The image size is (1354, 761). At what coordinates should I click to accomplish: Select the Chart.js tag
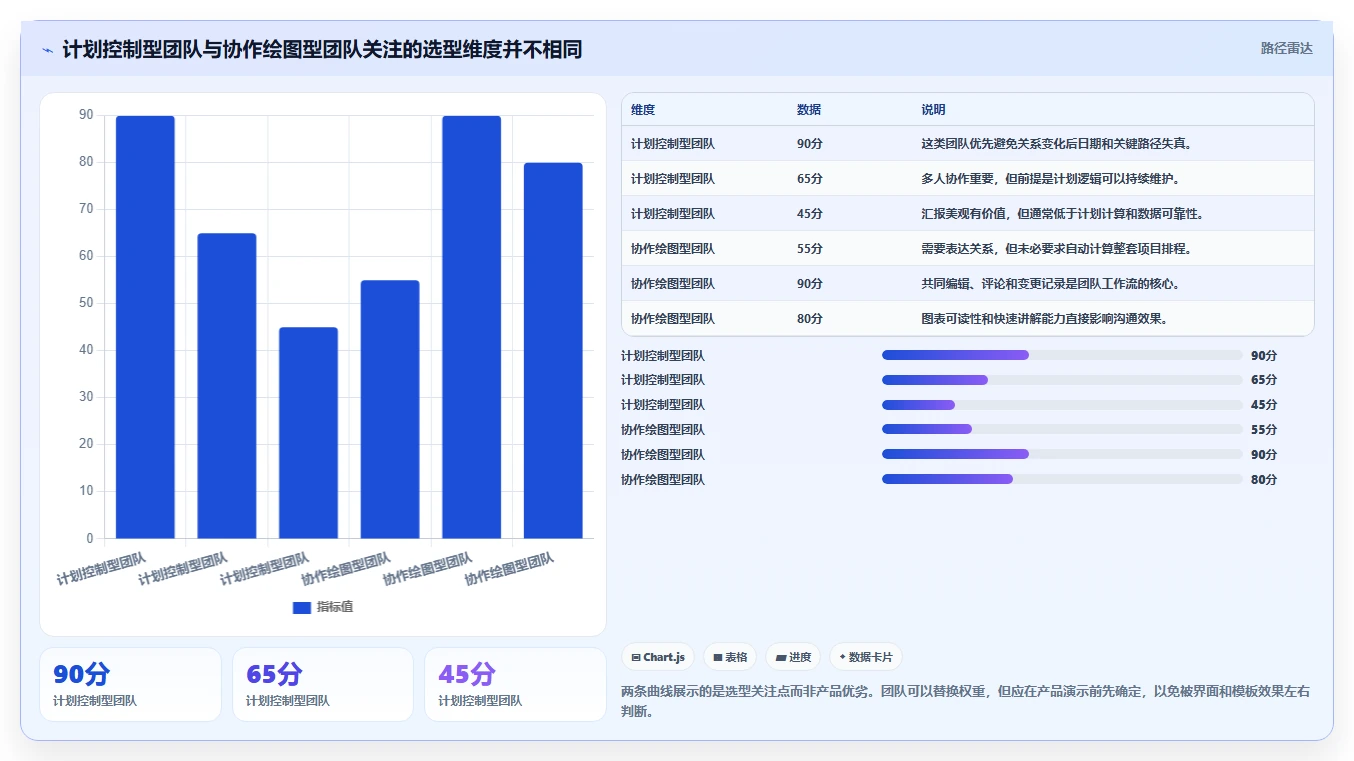tap(658, 657)
